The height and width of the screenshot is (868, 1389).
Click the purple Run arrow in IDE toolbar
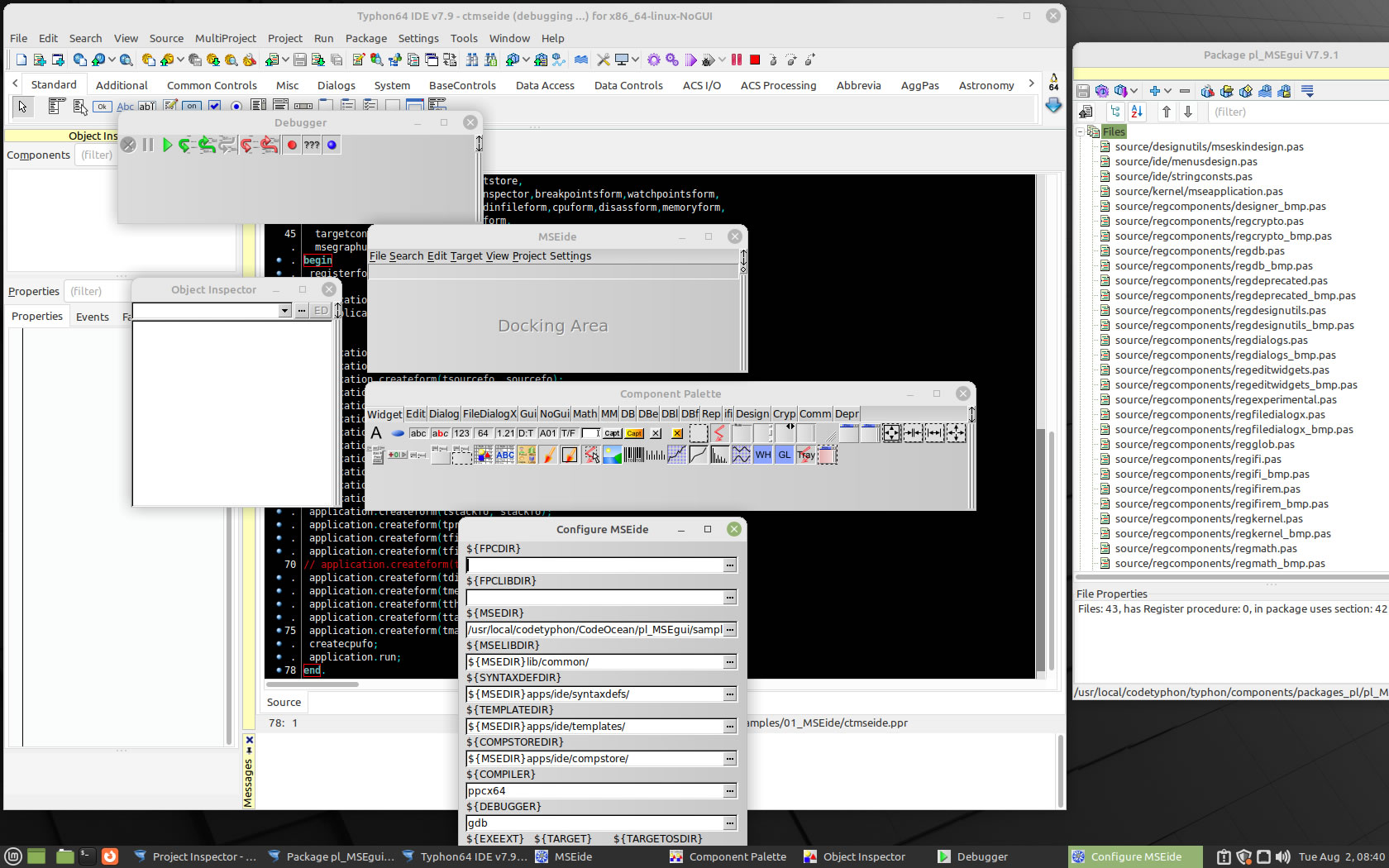[x=690, y=60]
